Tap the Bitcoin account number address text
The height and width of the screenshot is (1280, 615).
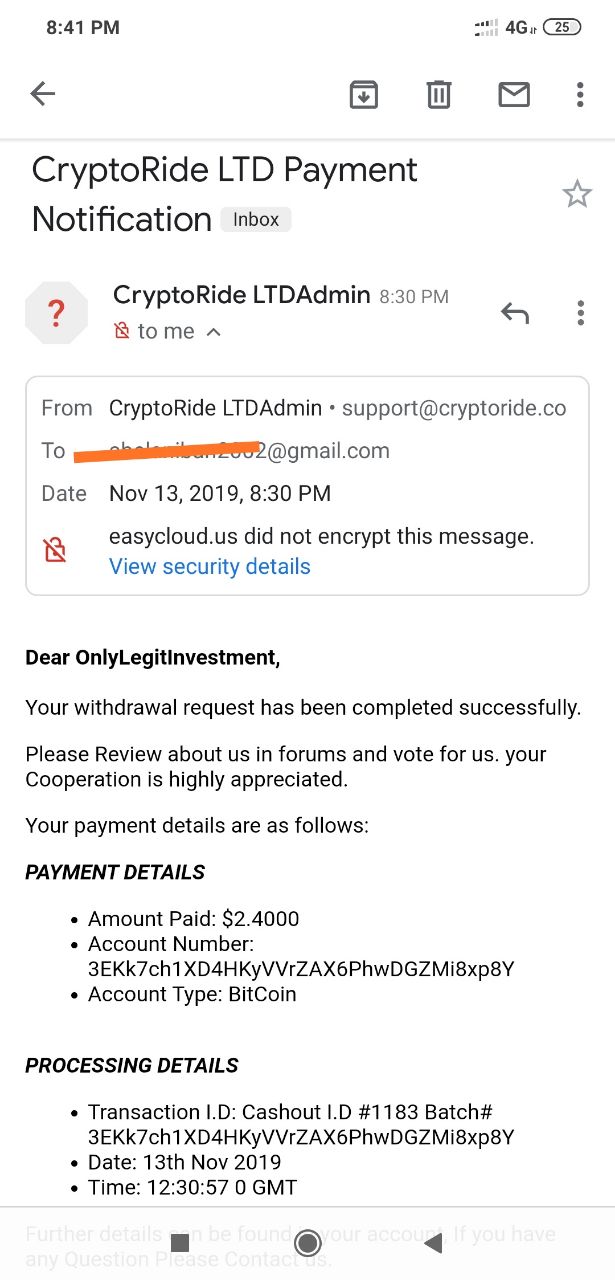point(301,968)
